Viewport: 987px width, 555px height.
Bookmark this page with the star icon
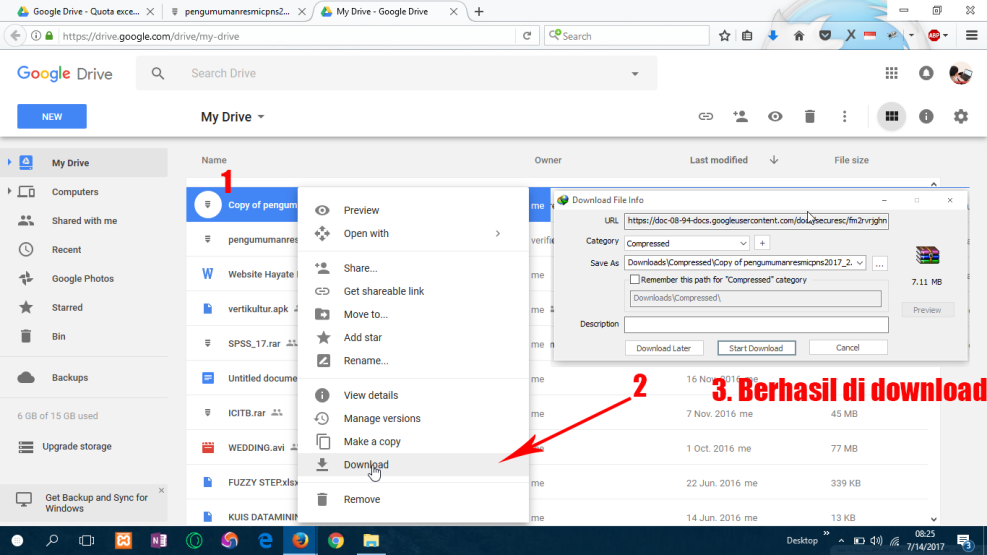(725, 36)
